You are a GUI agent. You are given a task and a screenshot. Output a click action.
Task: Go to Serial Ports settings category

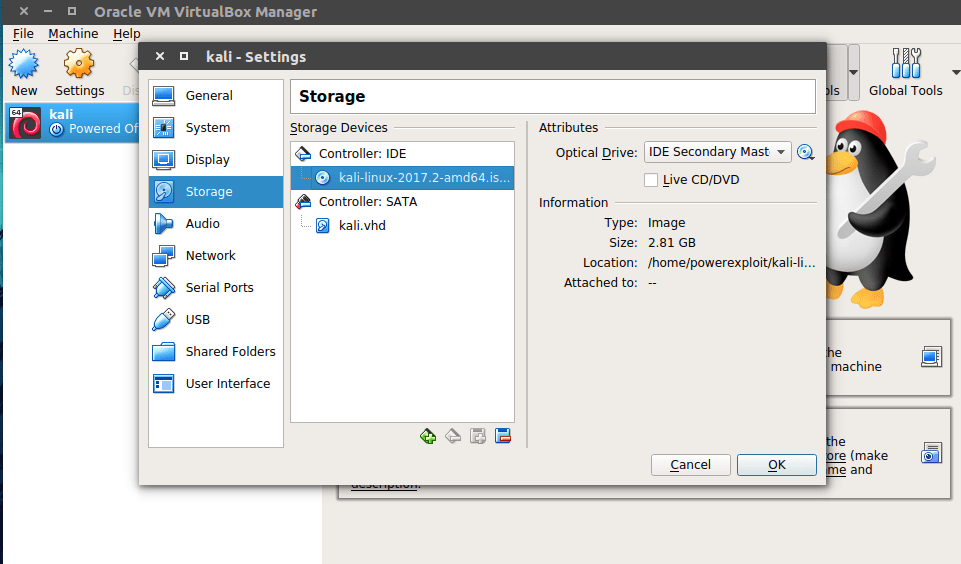coord(216,288)
